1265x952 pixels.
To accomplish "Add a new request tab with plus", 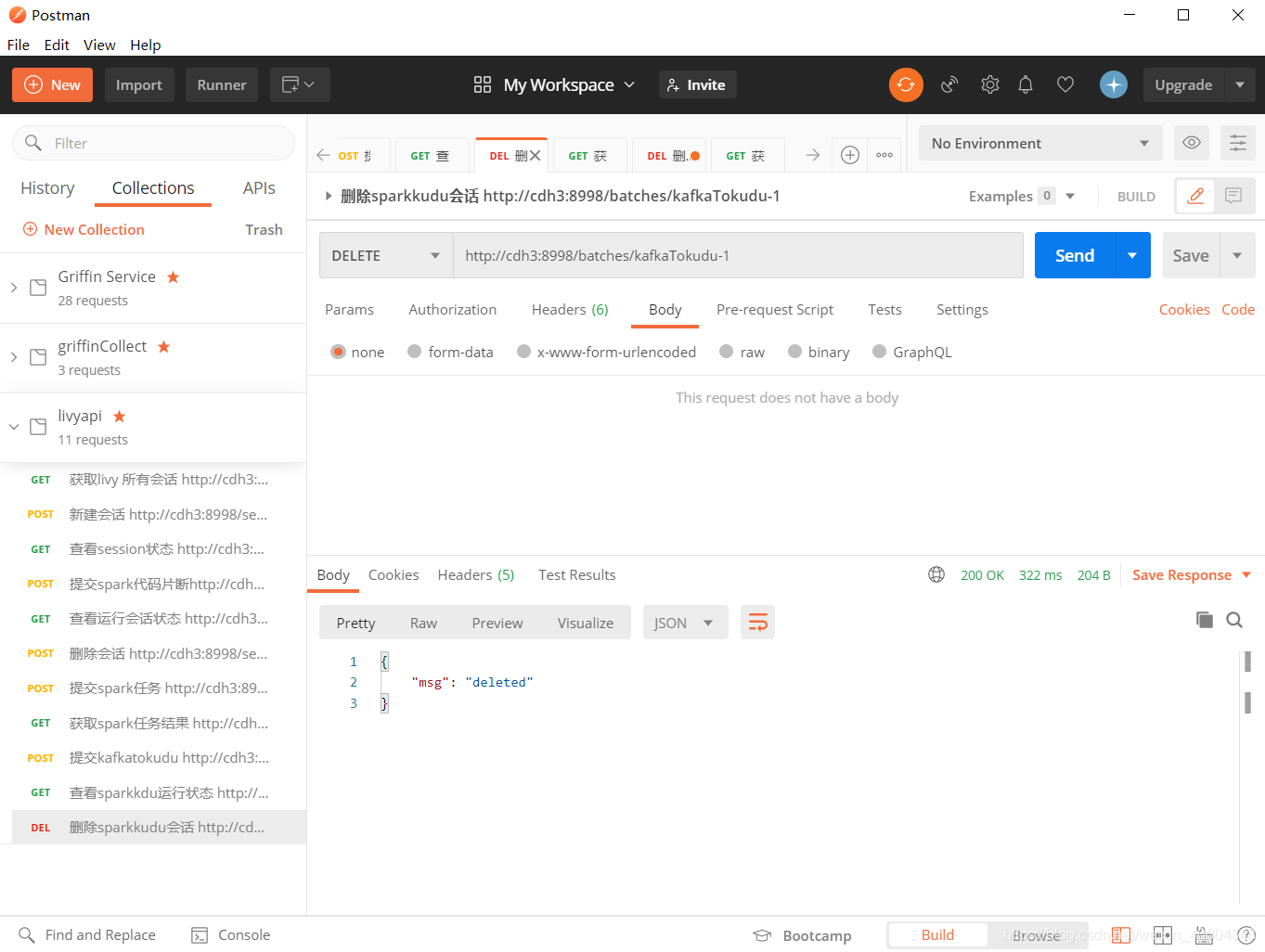I will click(850, 155).
